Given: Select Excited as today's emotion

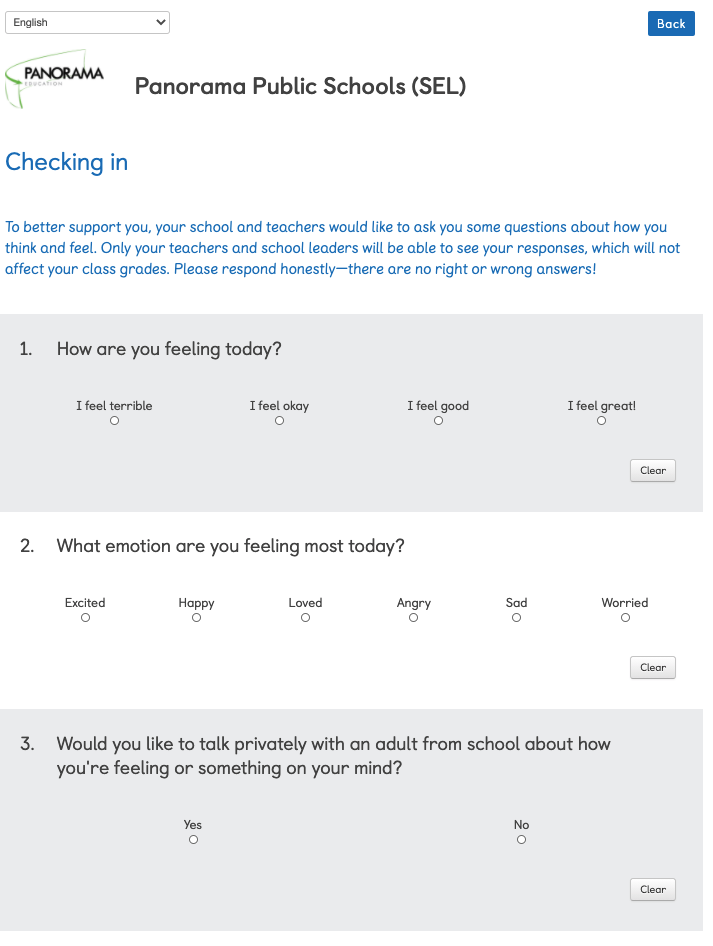Looking at the screenshot, I should point(86,617).
